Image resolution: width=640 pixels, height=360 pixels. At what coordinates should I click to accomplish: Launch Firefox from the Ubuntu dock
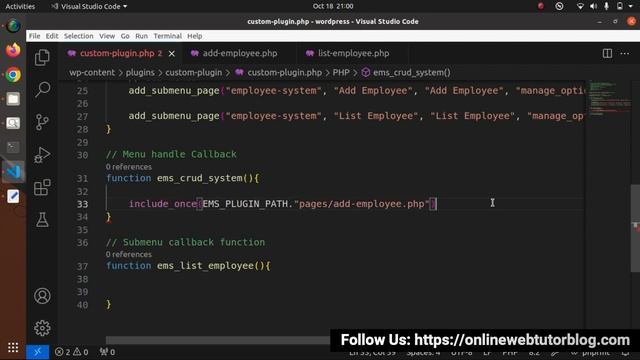click(x=13, y=50)
